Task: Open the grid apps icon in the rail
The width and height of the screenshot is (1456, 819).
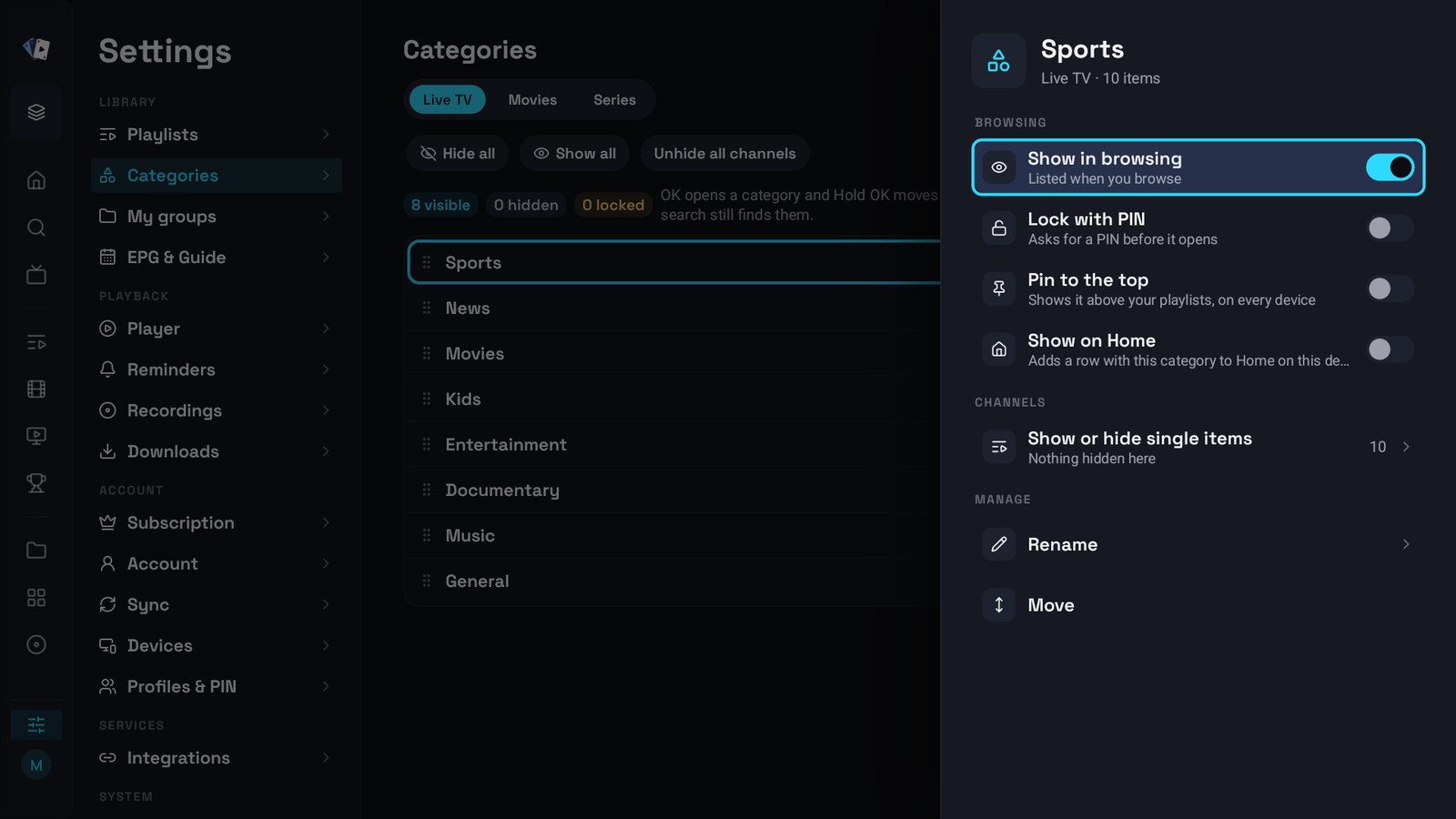Action: pos(36,598)
